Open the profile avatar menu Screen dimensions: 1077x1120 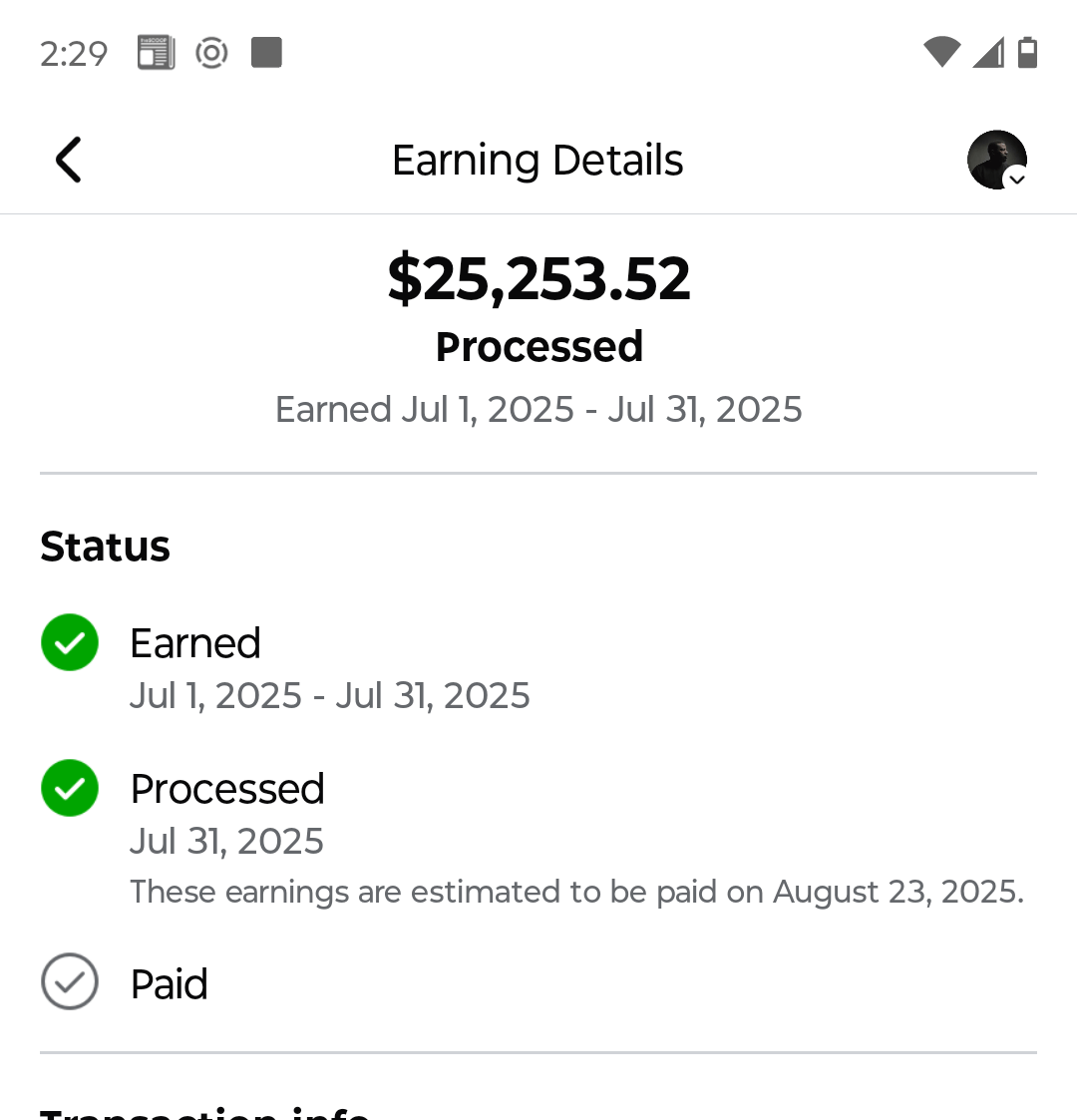pyautogui.click(x=997, y=160)
